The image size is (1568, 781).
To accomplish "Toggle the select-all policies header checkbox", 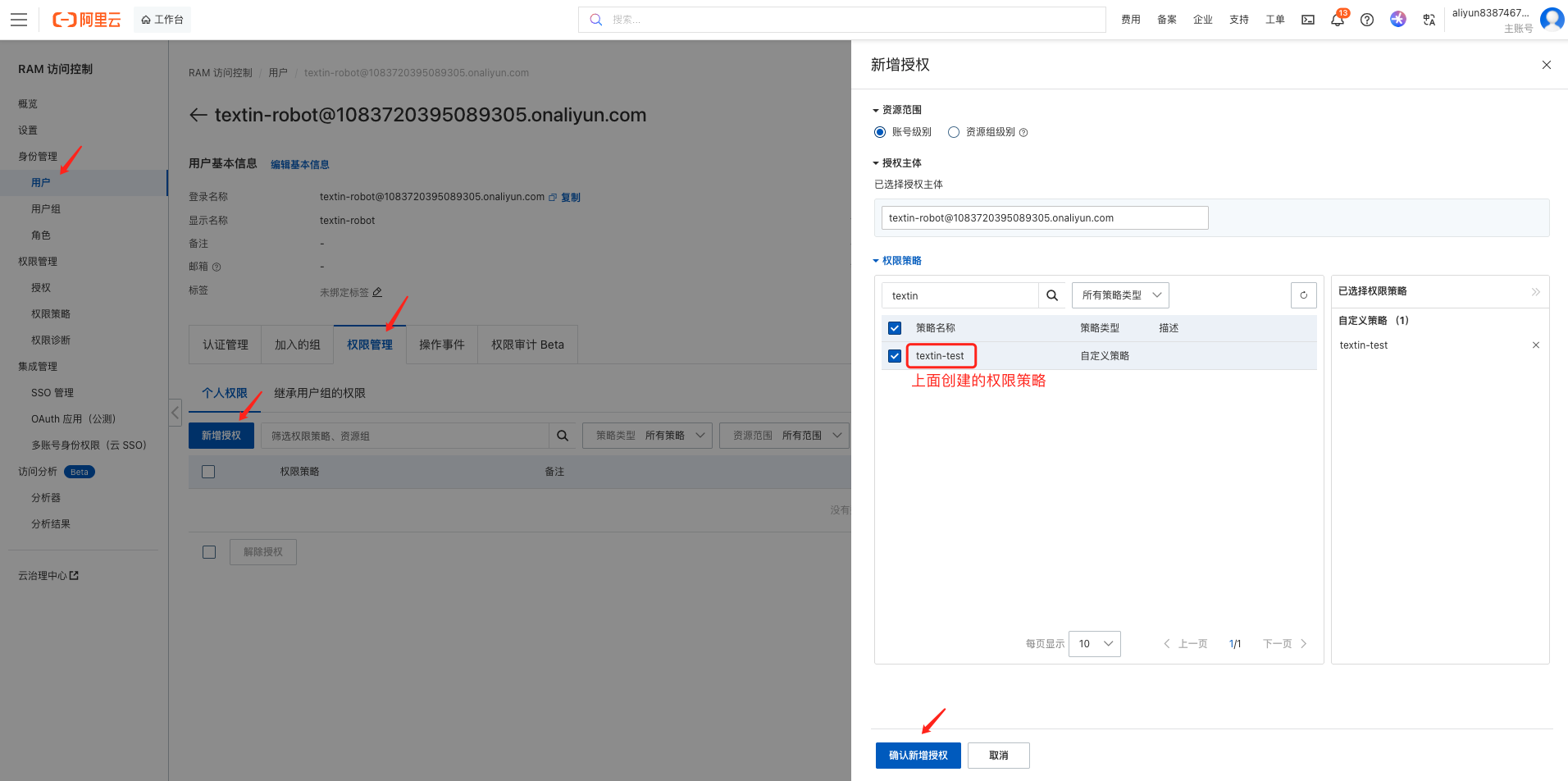I will click(895, 328).
